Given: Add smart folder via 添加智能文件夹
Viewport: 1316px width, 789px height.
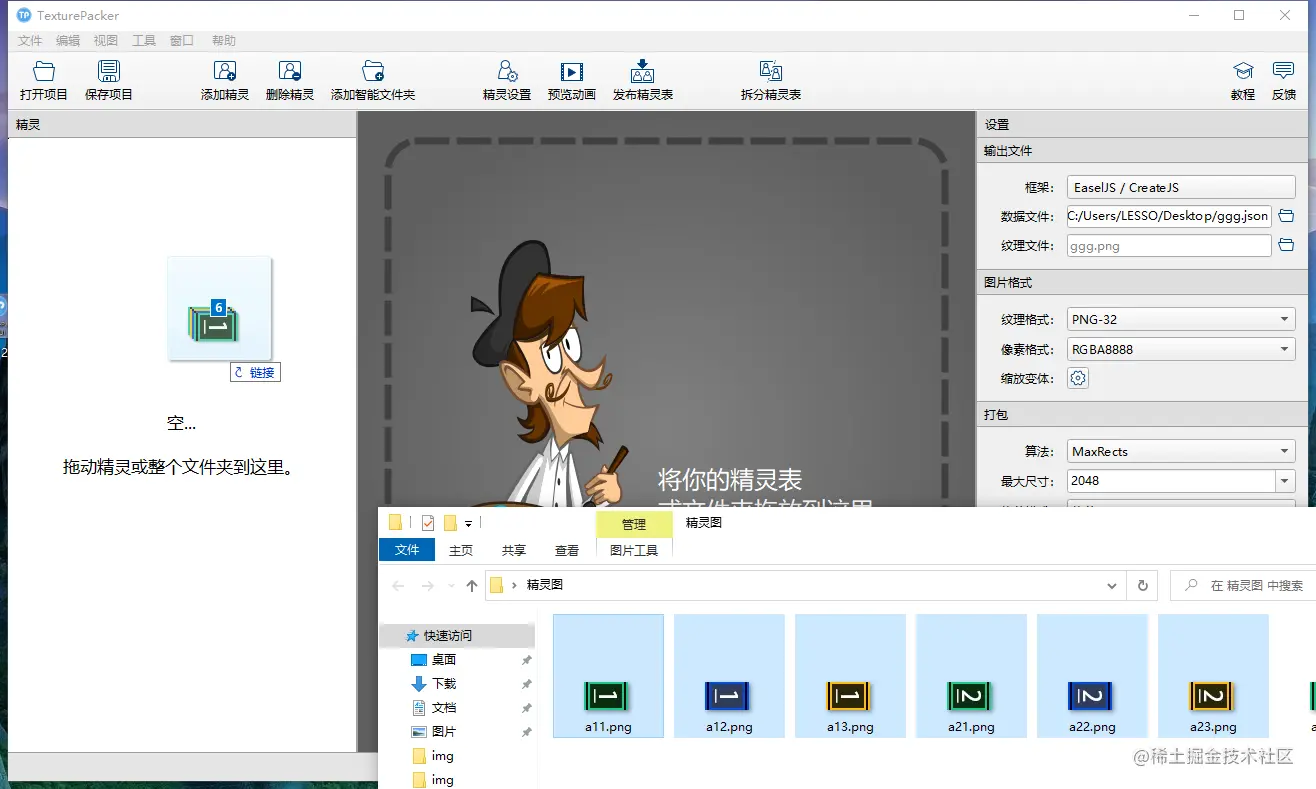Looking at the screenshot, I should [373, 80].
